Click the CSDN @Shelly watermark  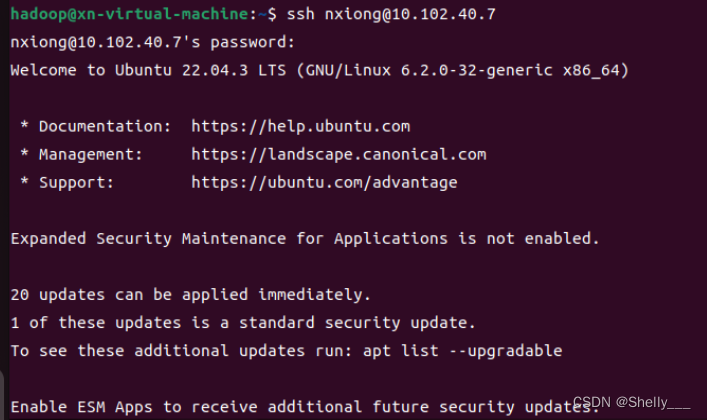click(x=632, y=402)
